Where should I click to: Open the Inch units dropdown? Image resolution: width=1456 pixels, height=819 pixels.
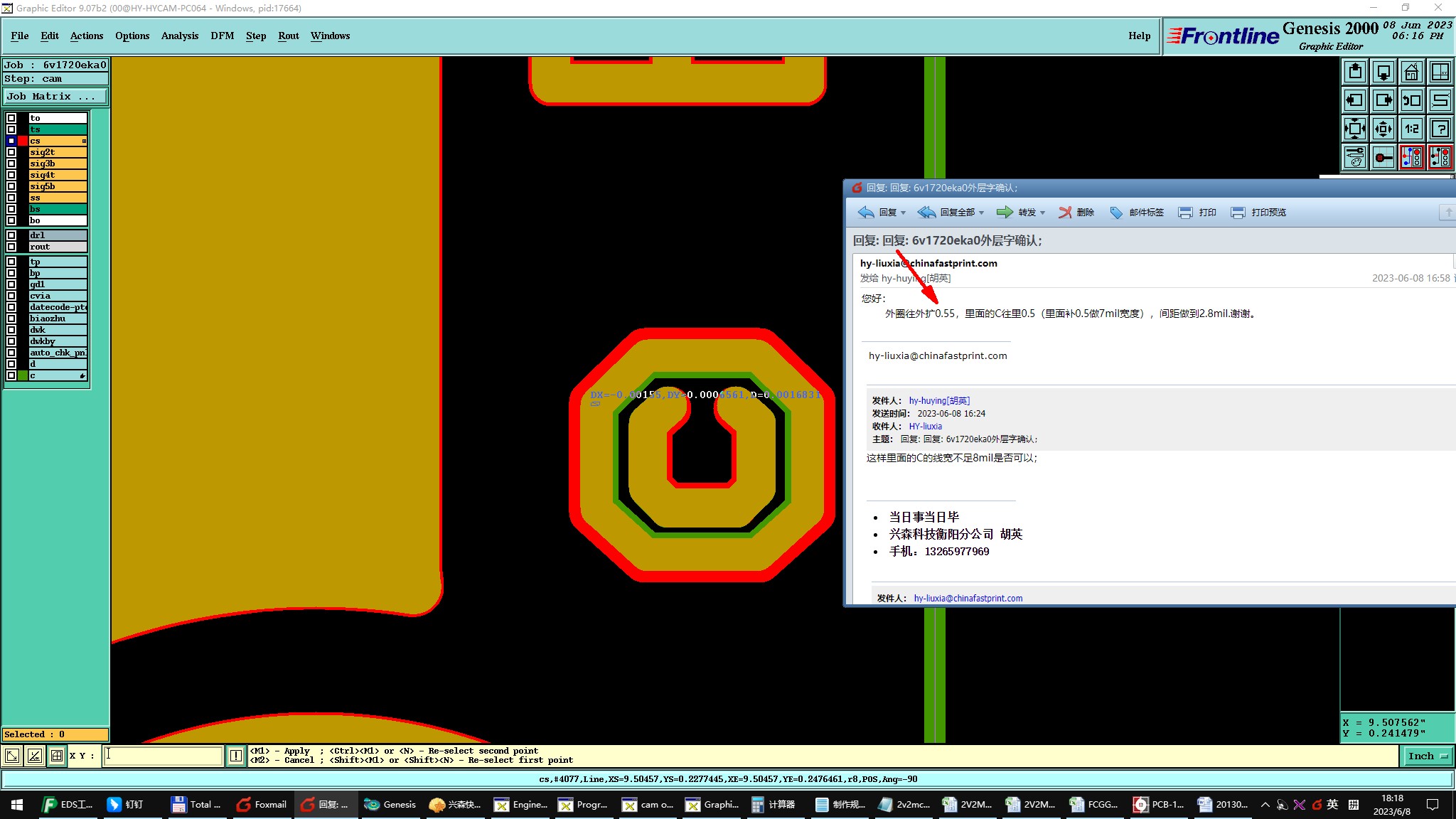click(x=1427, y=756)
